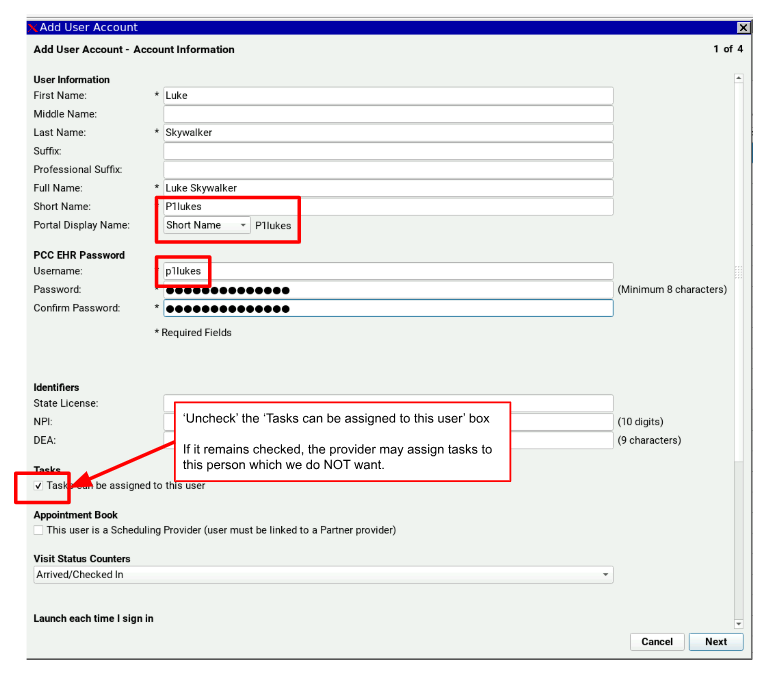Click the empty Suffix field

click(x=388, y=151)
